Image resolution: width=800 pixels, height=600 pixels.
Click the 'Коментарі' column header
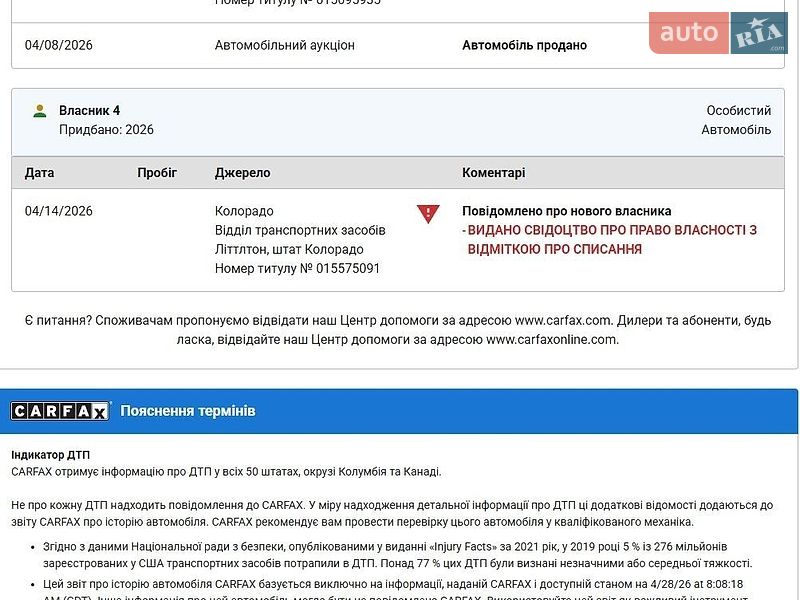(493, 172)
